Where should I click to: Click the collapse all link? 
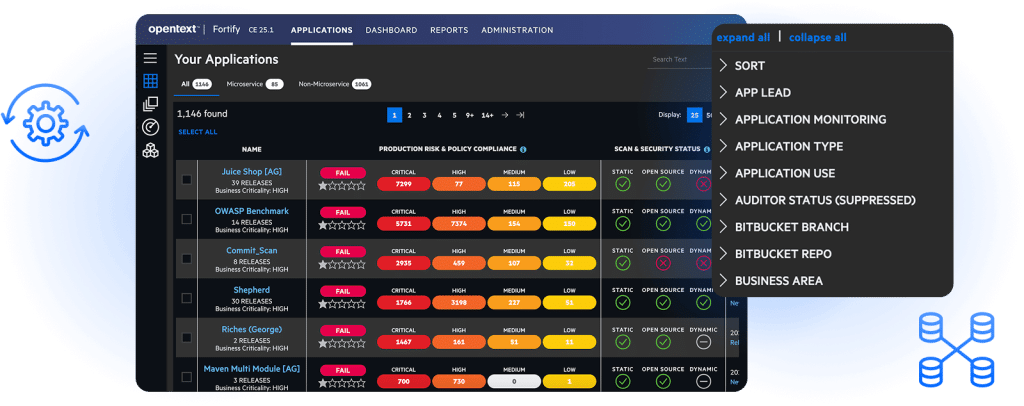818,37
